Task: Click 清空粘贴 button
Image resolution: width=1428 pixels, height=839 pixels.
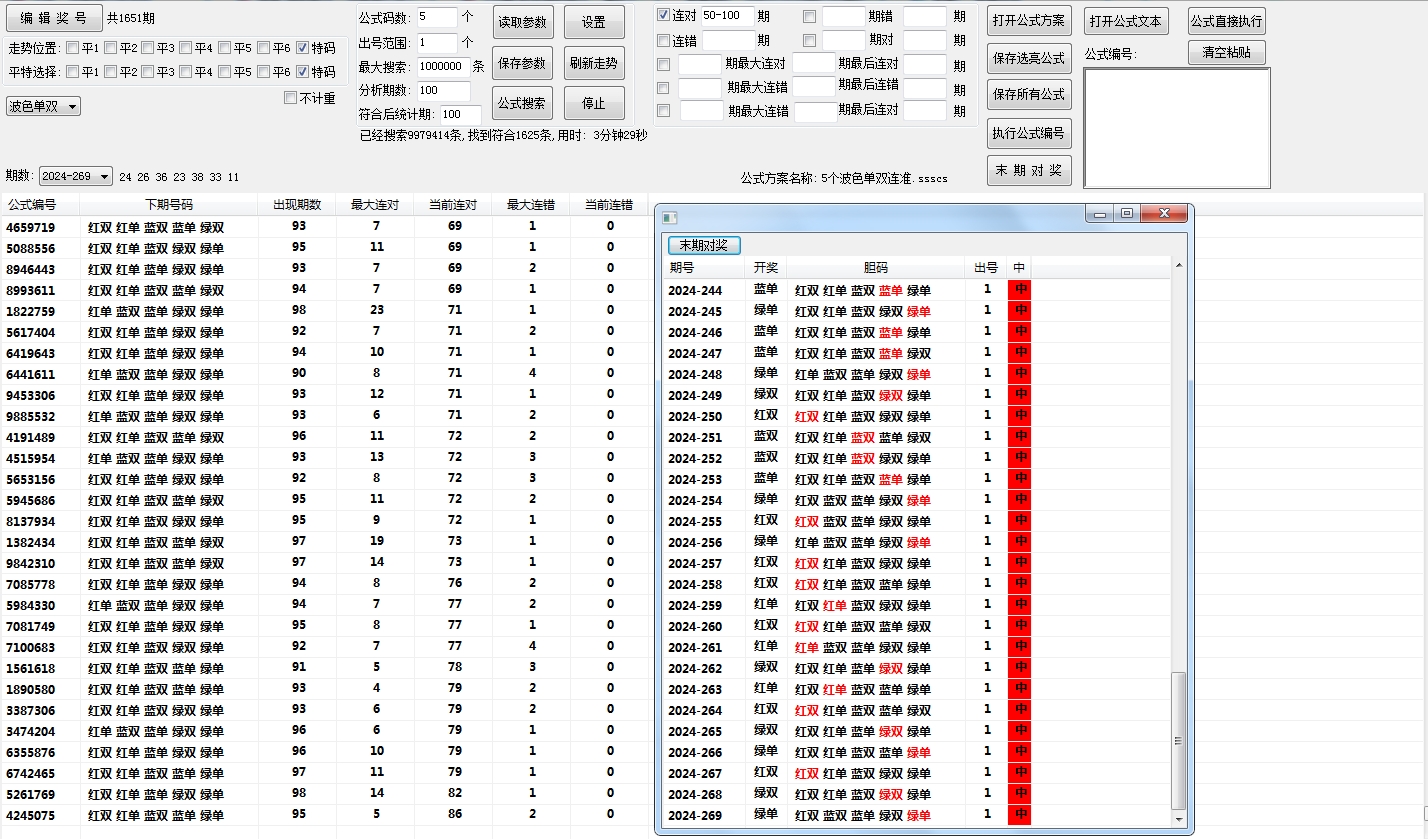Action: (1226, 53)
